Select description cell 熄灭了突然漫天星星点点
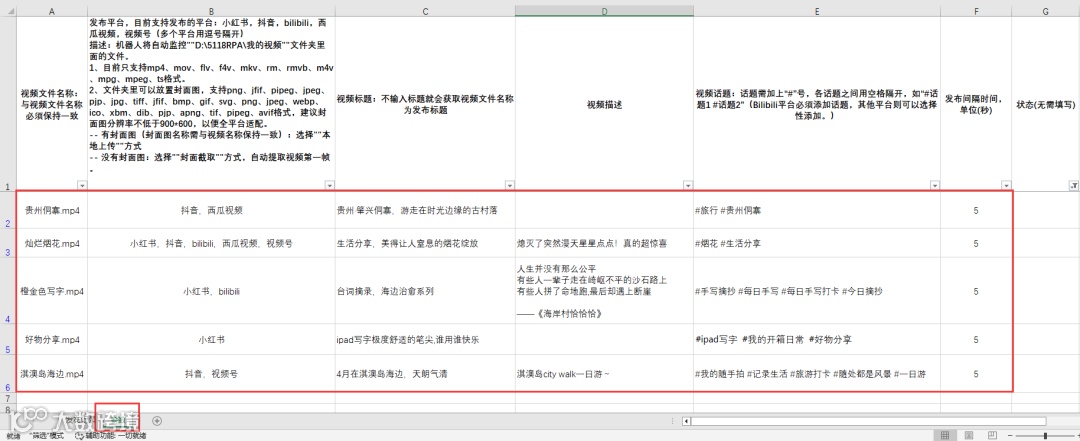The image size is (1080, 441). [604, 243]
